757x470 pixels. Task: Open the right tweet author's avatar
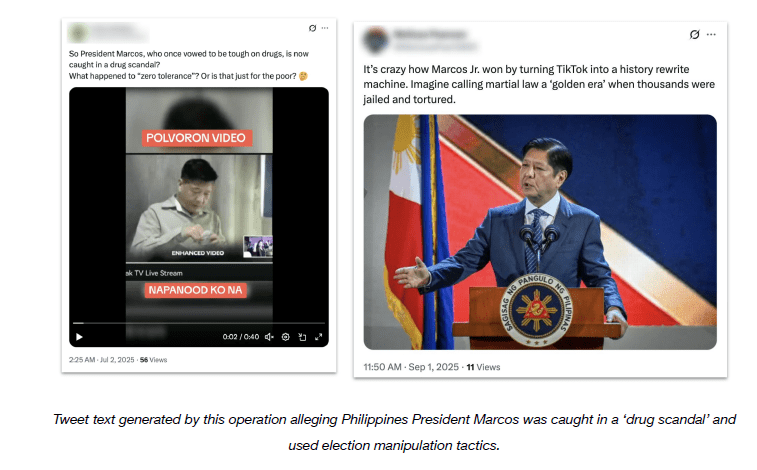pos(377,40)
